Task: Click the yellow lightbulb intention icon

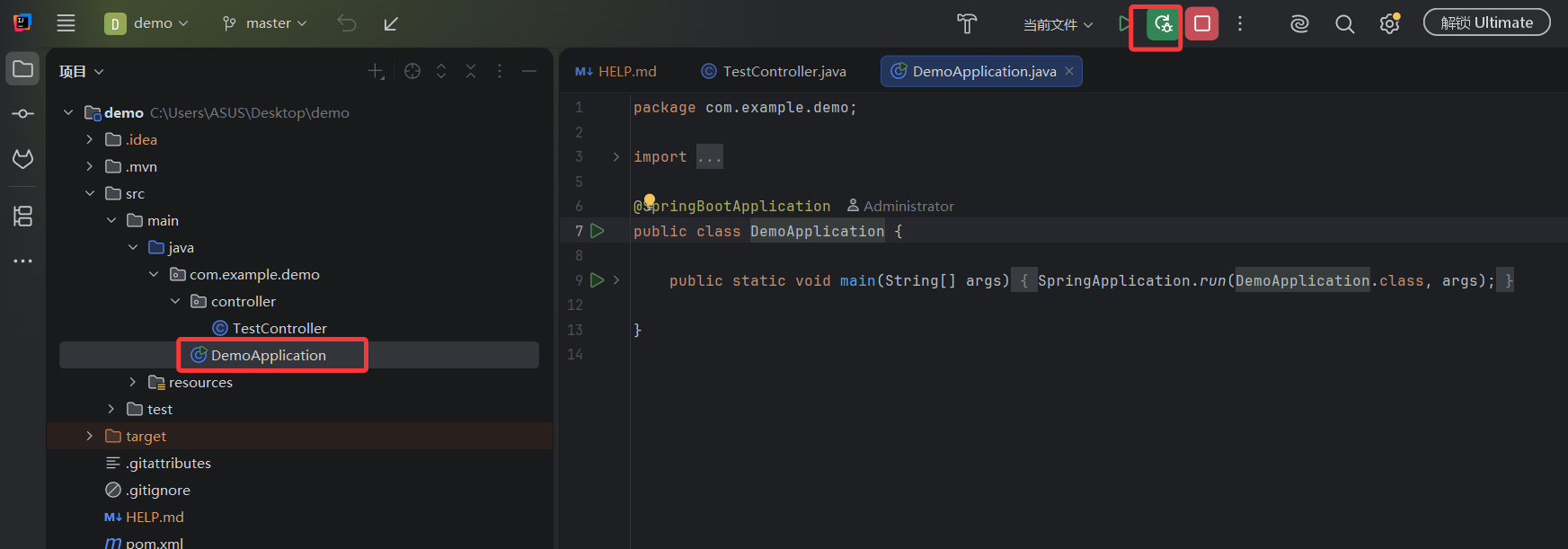Action: [650, 200]
